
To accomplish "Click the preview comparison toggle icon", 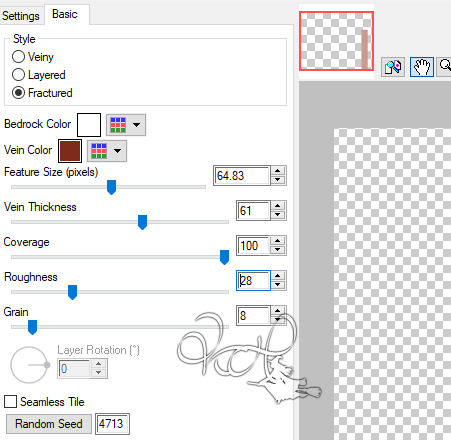I will click(393, 67).
